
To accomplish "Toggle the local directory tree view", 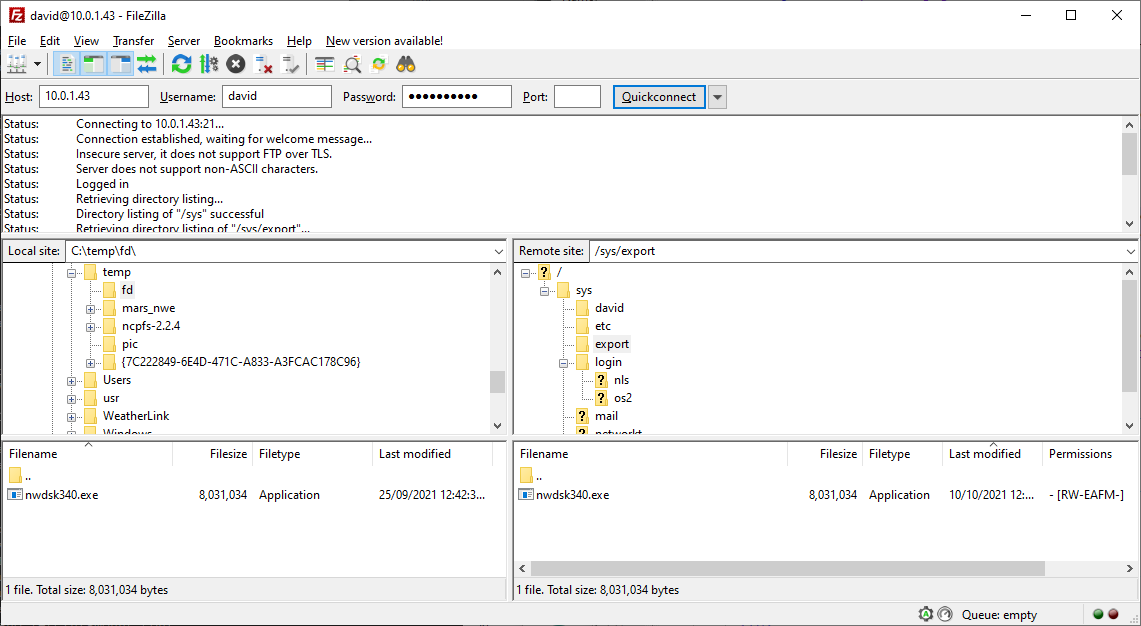I will click(x=94, y=65).
